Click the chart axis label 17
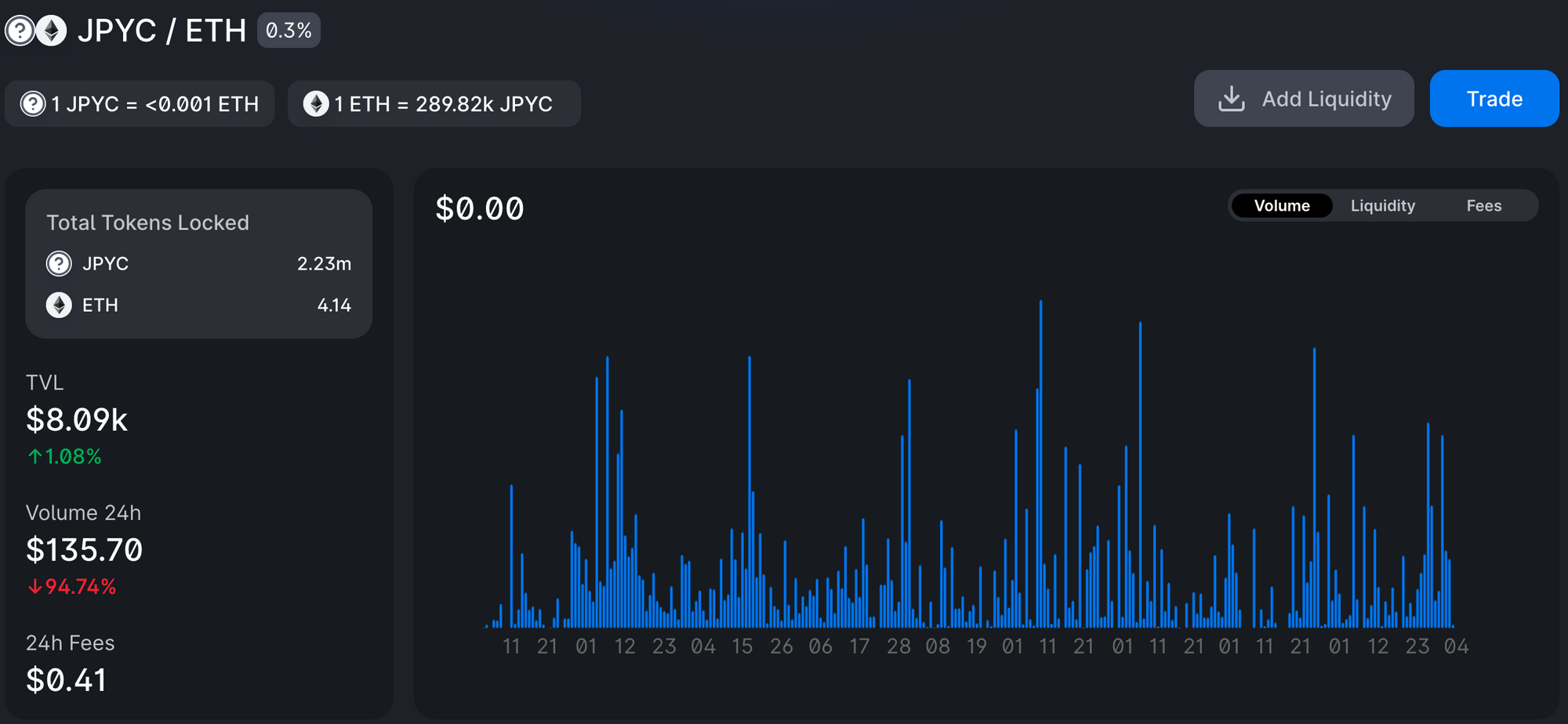 coord(859,646)
